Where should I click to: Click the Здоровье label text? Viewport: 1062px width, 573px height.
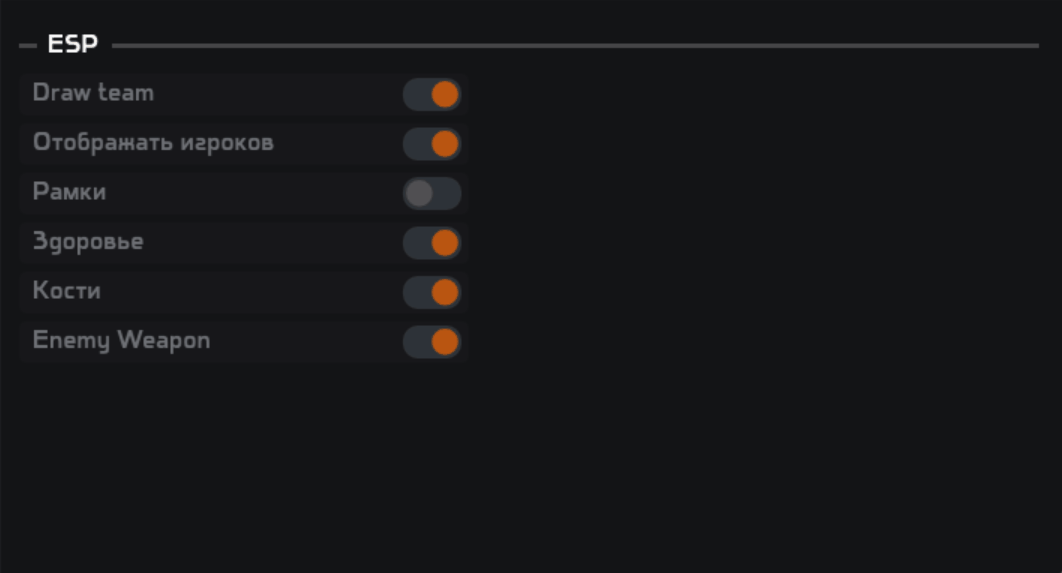(88, 242)
